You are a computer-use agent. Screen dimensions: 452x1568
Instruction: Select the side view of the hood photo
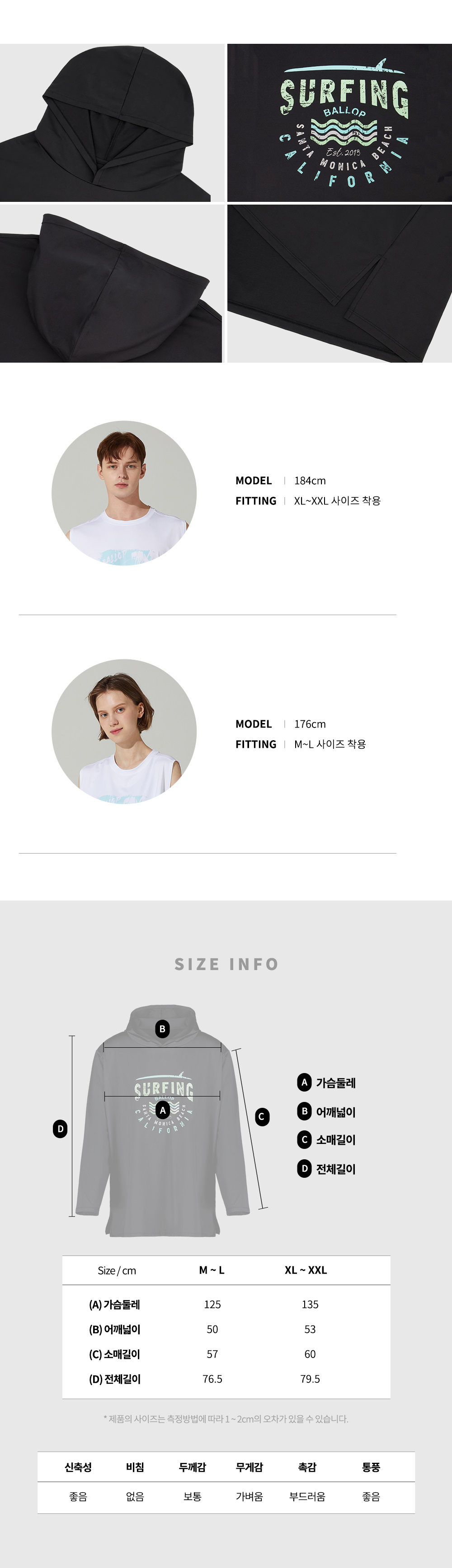pos(112,284)
